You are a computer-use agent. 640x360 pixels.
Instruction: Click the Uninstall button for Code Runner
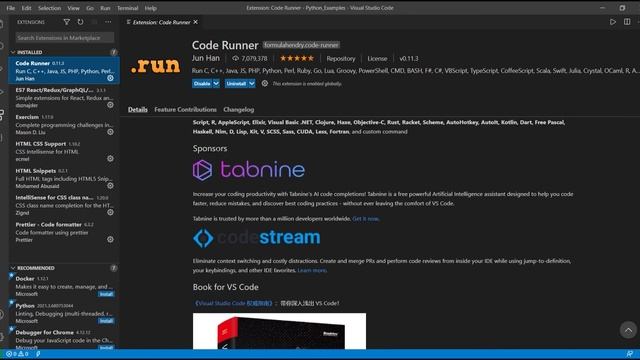(236, 84)
